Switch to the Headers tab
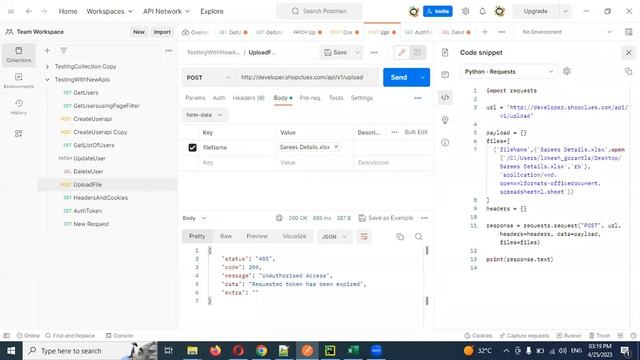Viewport: 640px width, 360px height. pos(249,98)
